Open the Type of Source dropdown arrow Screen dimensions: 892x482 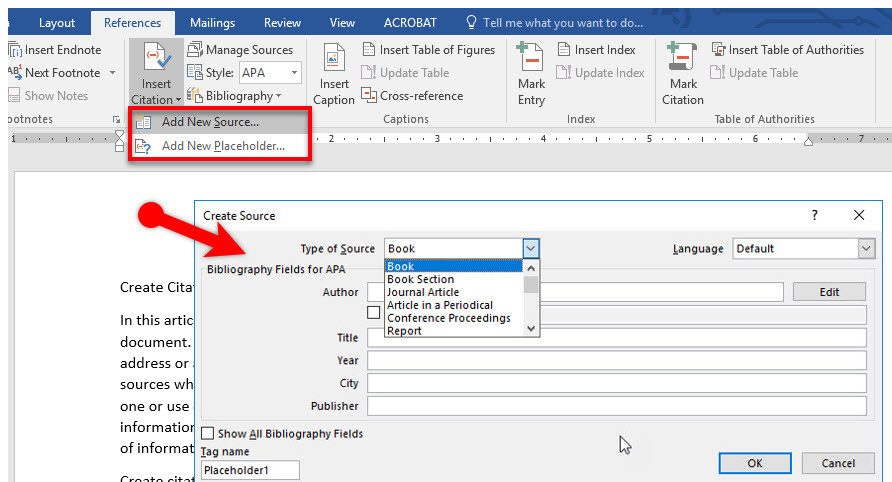point(530,249)
